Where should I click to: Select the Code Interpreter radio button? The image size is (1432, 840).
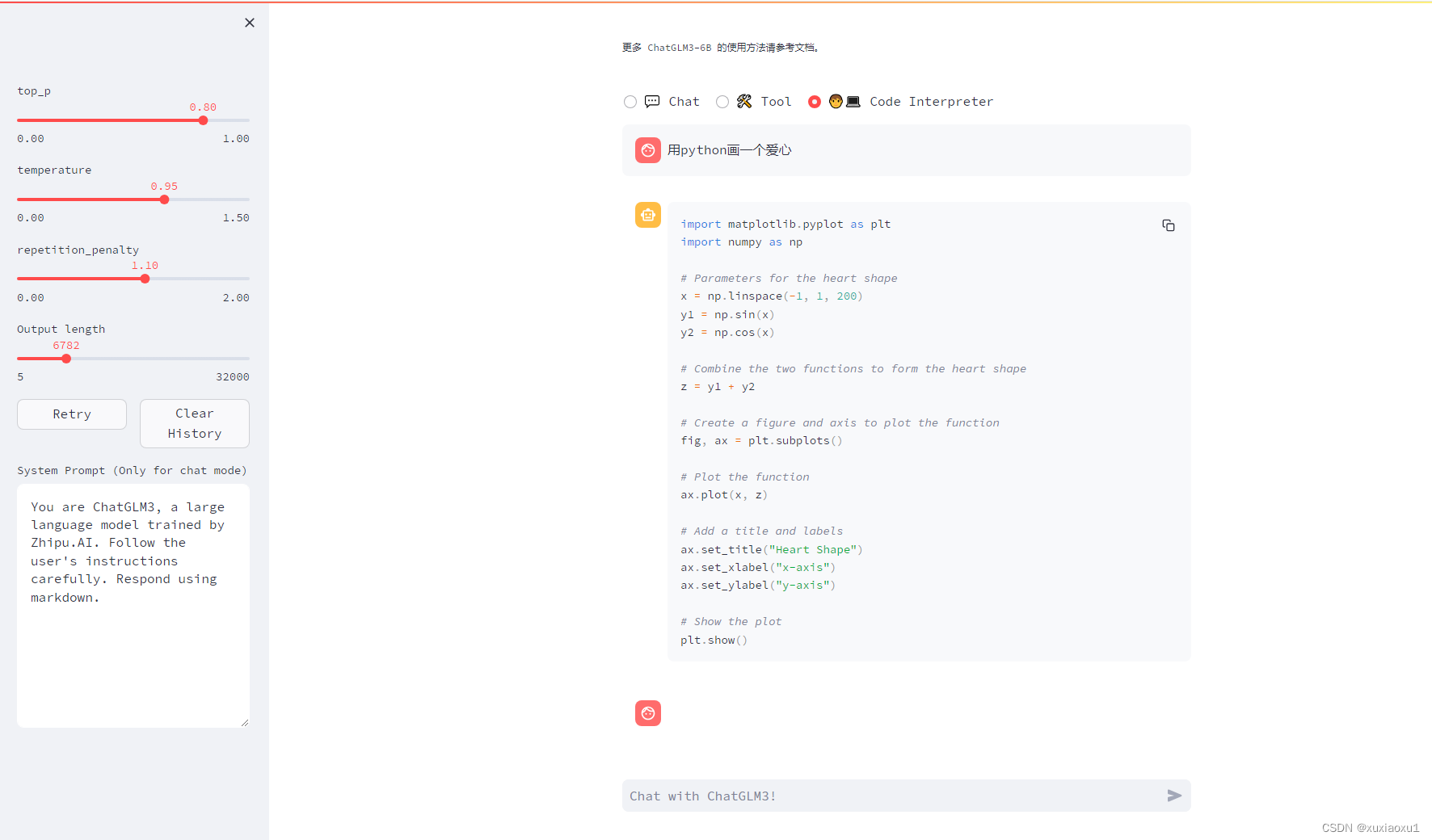[x=815, y=102]
